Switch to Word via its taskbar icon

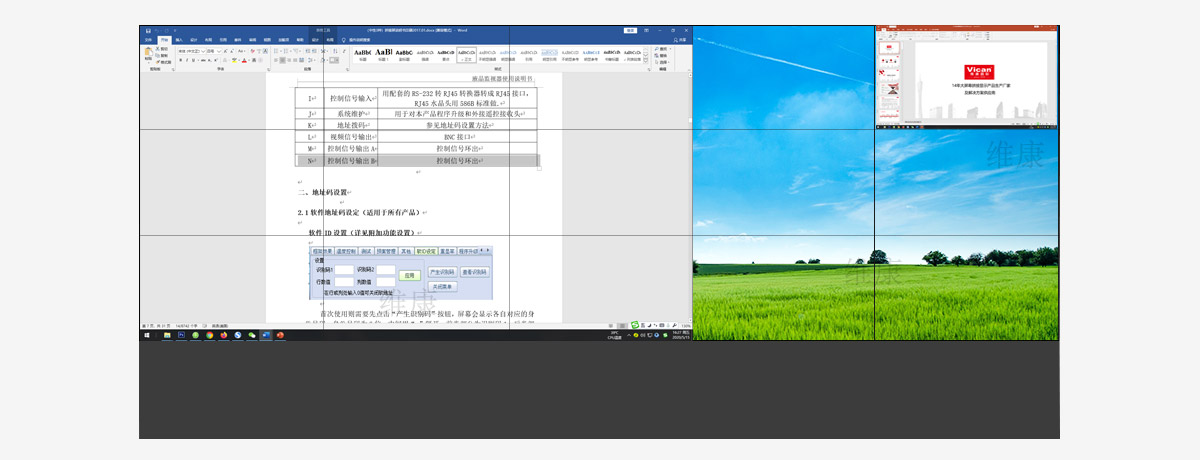(x=266, y=335)
